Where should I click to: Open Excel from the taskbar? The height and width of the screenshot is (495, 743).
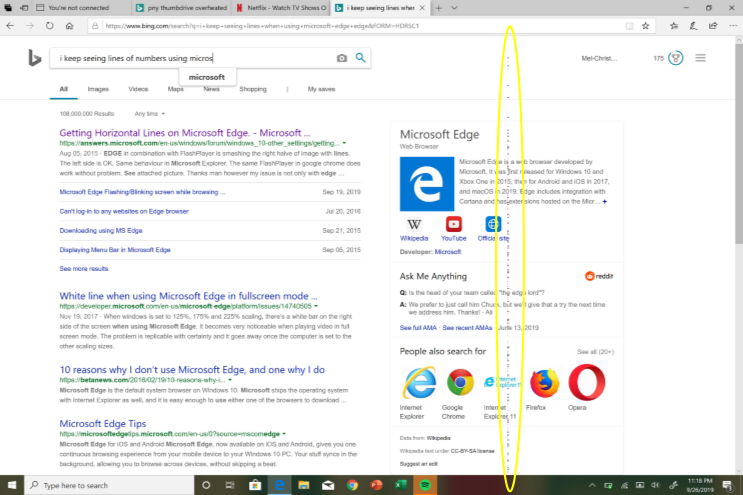(x=400, y=485)
